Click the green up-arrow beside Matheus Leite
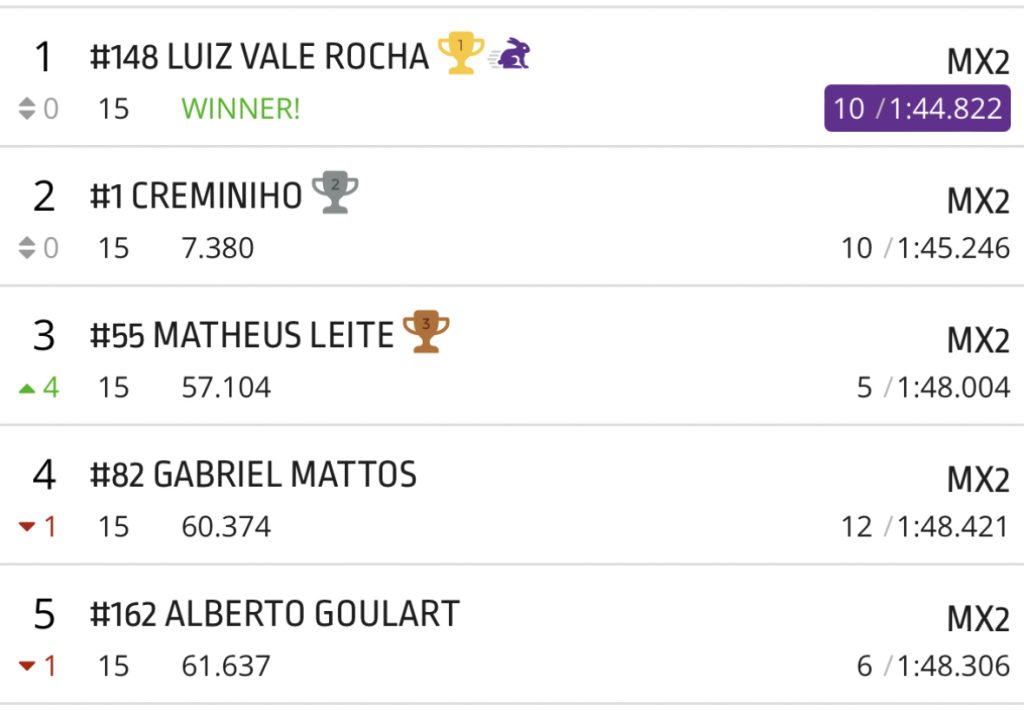This screenshot has height=710, width=1024. click(27, 388)
